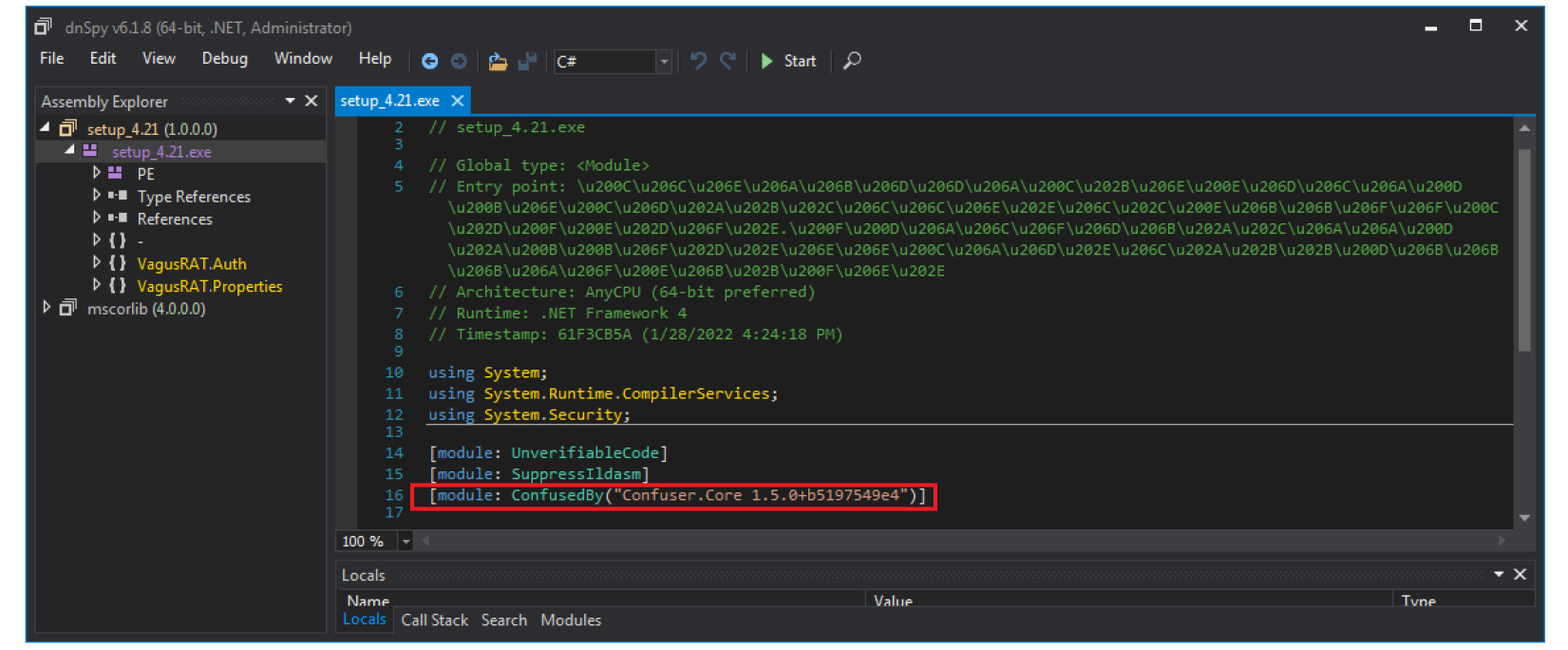Click the green Start debugging arrow
The width and height of the screenshot is (1568, 650).
(x=766, y=61)
